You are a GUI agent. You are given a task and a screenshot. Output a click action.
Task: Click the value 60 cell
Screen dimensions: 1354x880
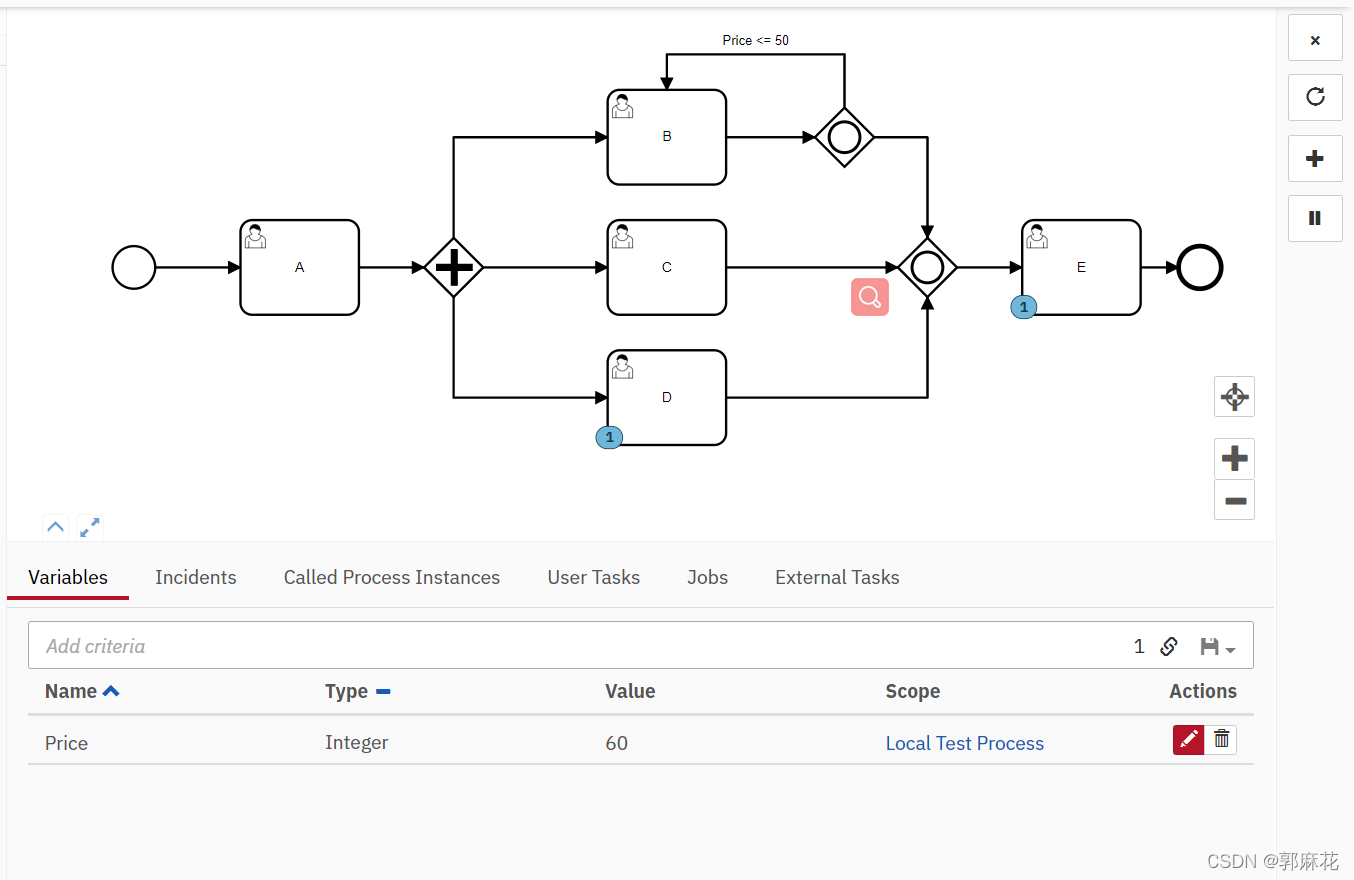click(617, 743)
